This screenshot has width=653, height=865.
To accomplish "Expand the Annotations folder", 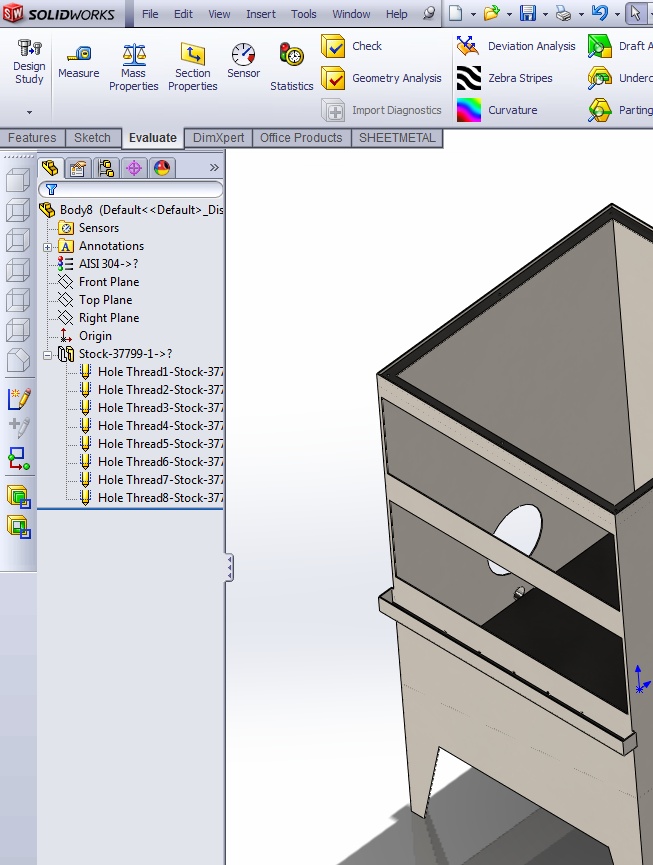I will 47,247.
